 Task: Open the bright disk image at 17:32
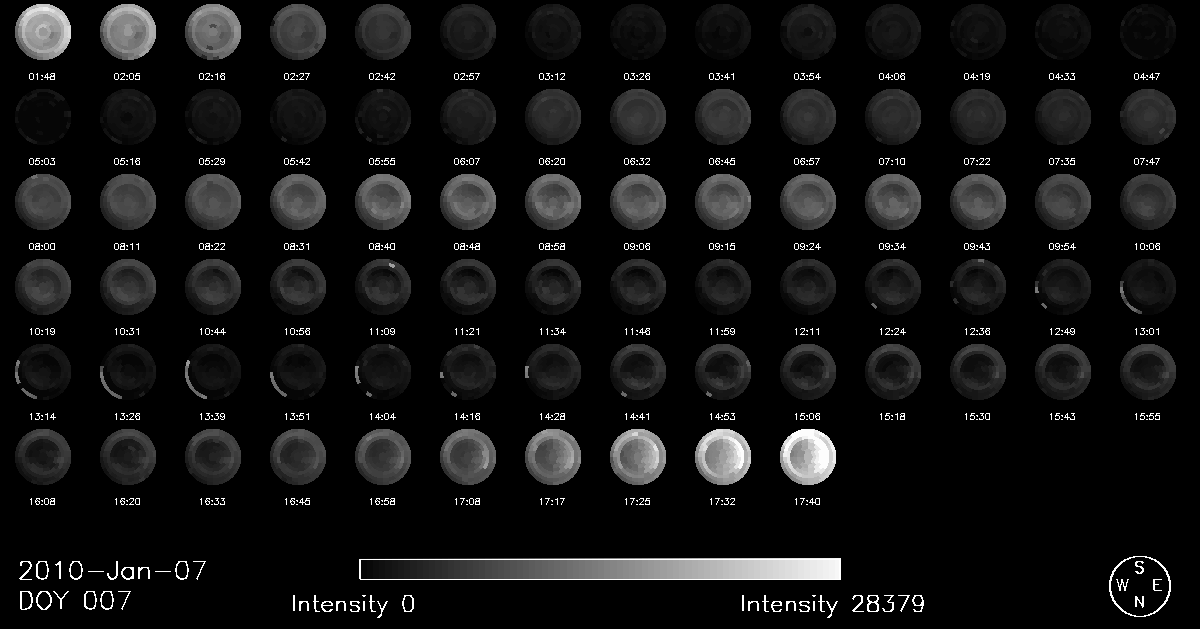click(722, 457)
